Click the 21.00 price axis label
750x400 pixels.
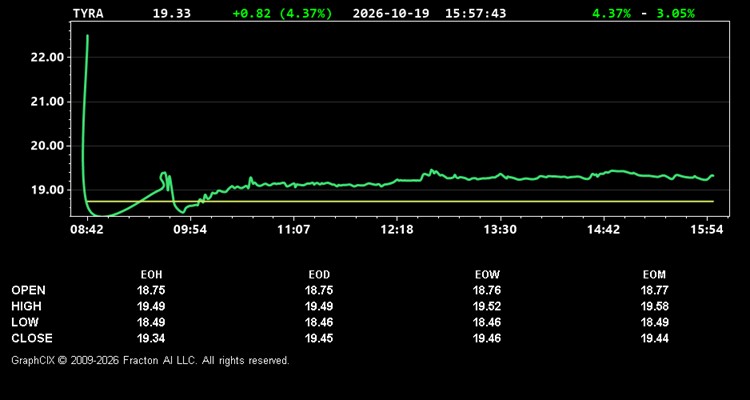[x=47, y=101]
